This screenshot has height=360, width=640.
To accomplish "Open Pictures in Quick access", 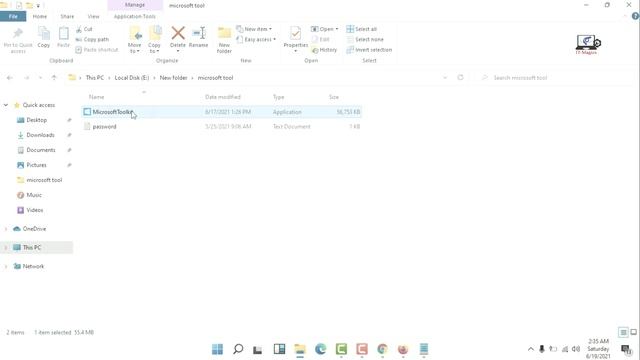I will (36, 165).
